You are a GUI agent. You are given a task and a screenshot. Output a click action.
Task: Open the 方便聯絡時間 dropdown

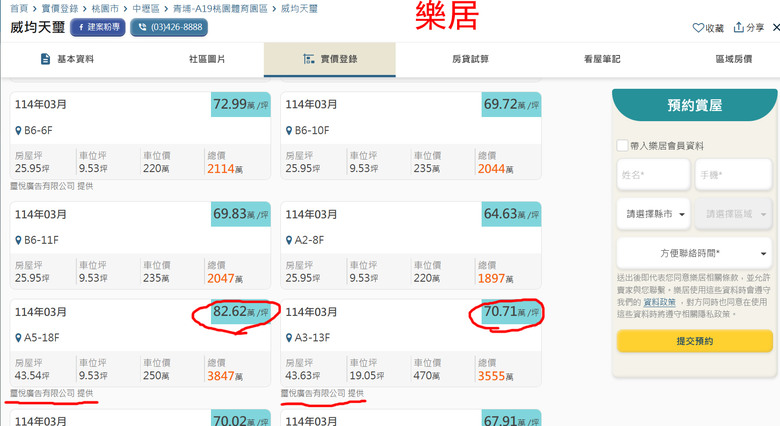pyautogui.click(x=694, y=253)
